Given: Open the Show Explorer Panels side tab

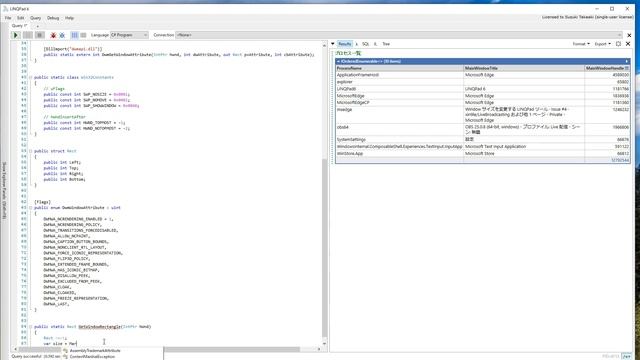Looking at the screenshot, I should click(x=4, y=191).
